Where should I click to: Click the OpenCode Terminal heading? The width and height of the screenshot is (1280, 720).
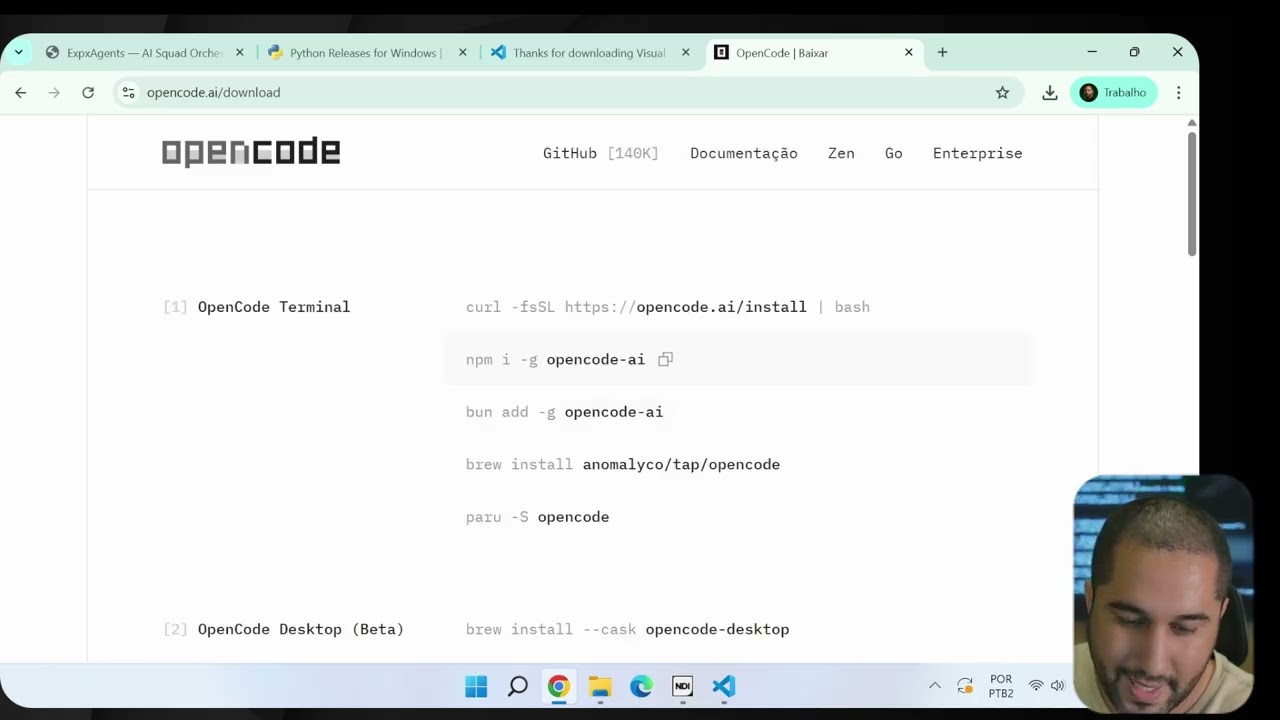(x=274, y=307)
